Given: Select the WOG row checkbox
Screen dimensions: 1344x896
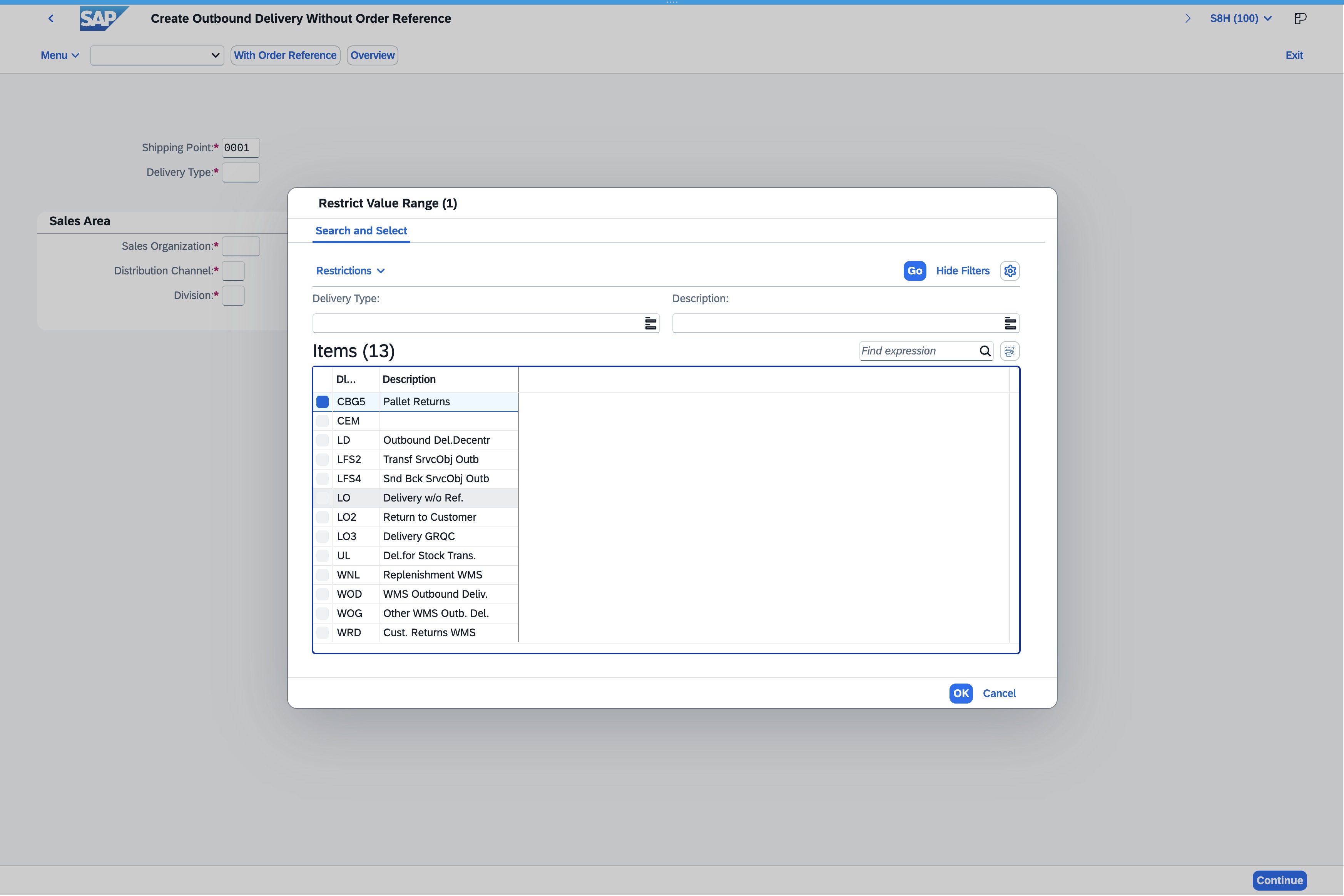Looking at the screenshot, I should click(x=322, y=613).
